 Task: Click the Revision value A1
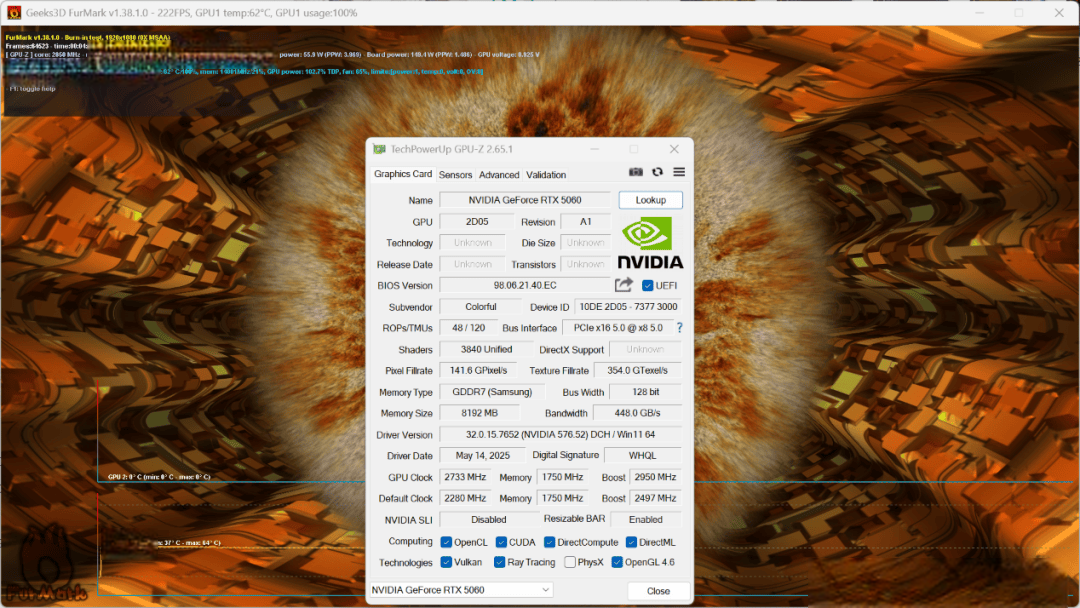pyautogui.click(x=585, y=222)
